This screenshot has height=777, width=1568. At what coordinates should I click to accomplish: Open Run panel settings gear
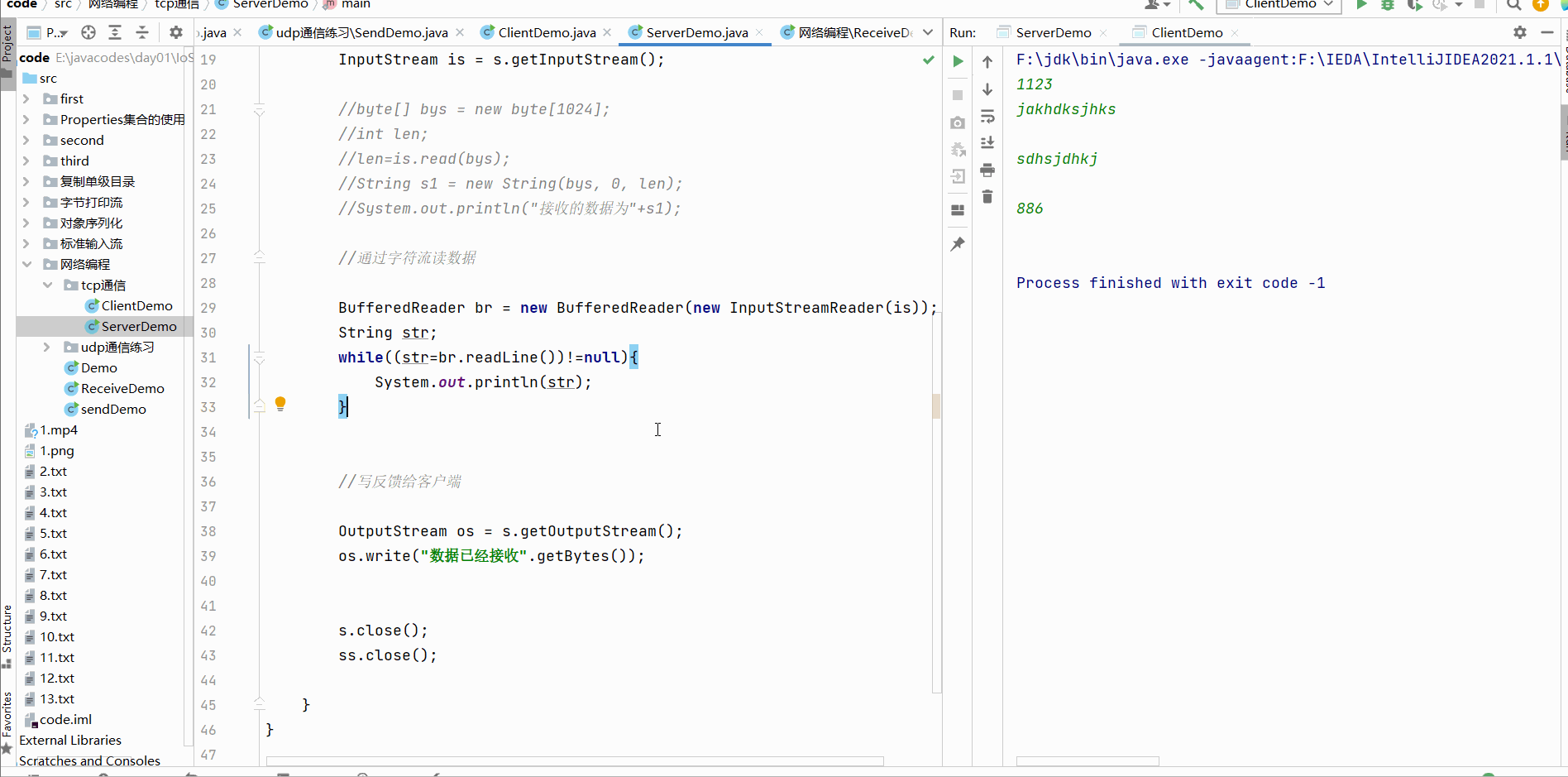[x=1520, y=32]
